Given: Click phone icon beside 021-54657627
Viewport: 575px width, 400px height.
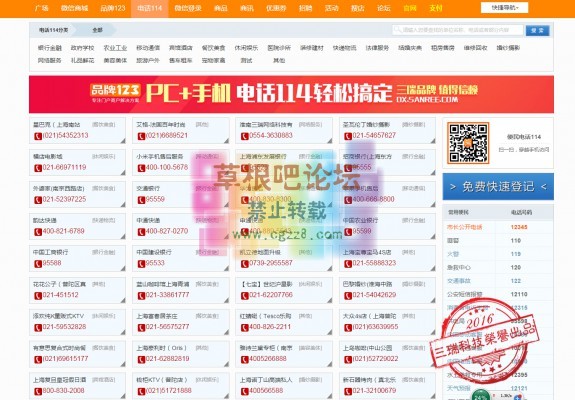Looking at the screenshot, I should coord(348,136).
